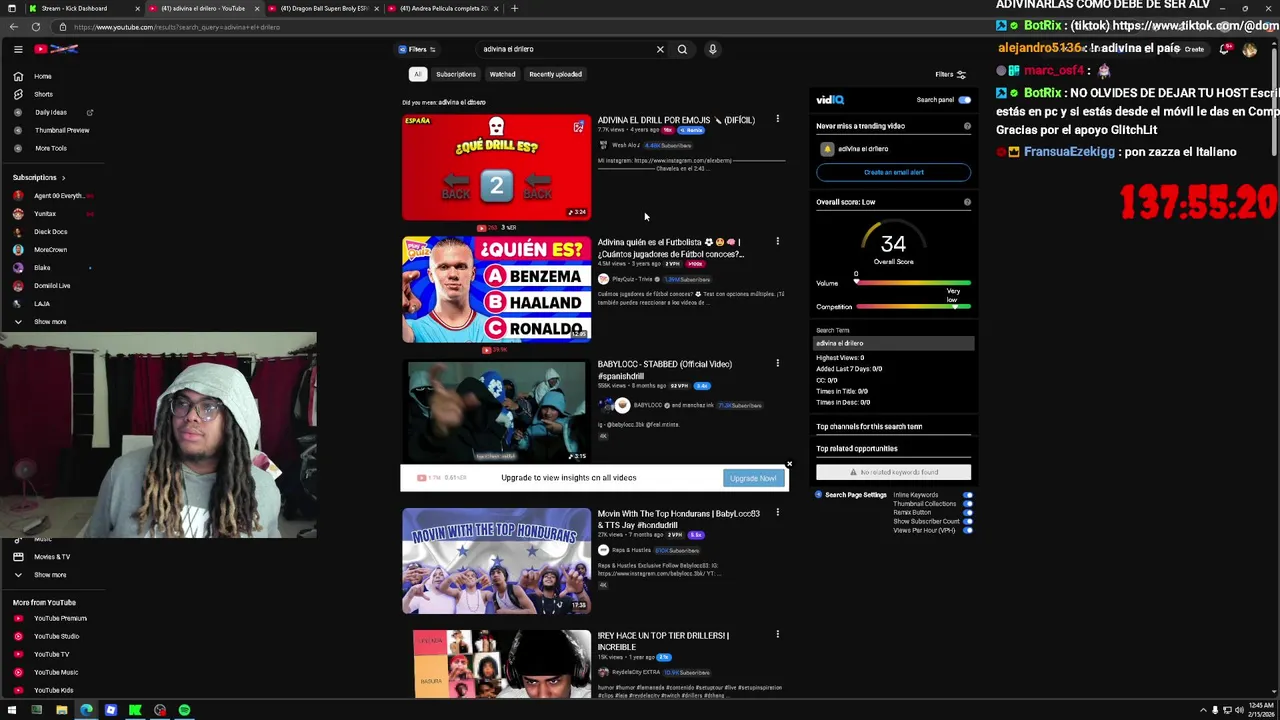Viewport: 1280px width, 720px height.
Task: Open Spotify from the Windows taskbar
Action: pyautogui.click(x=184, y=710)
